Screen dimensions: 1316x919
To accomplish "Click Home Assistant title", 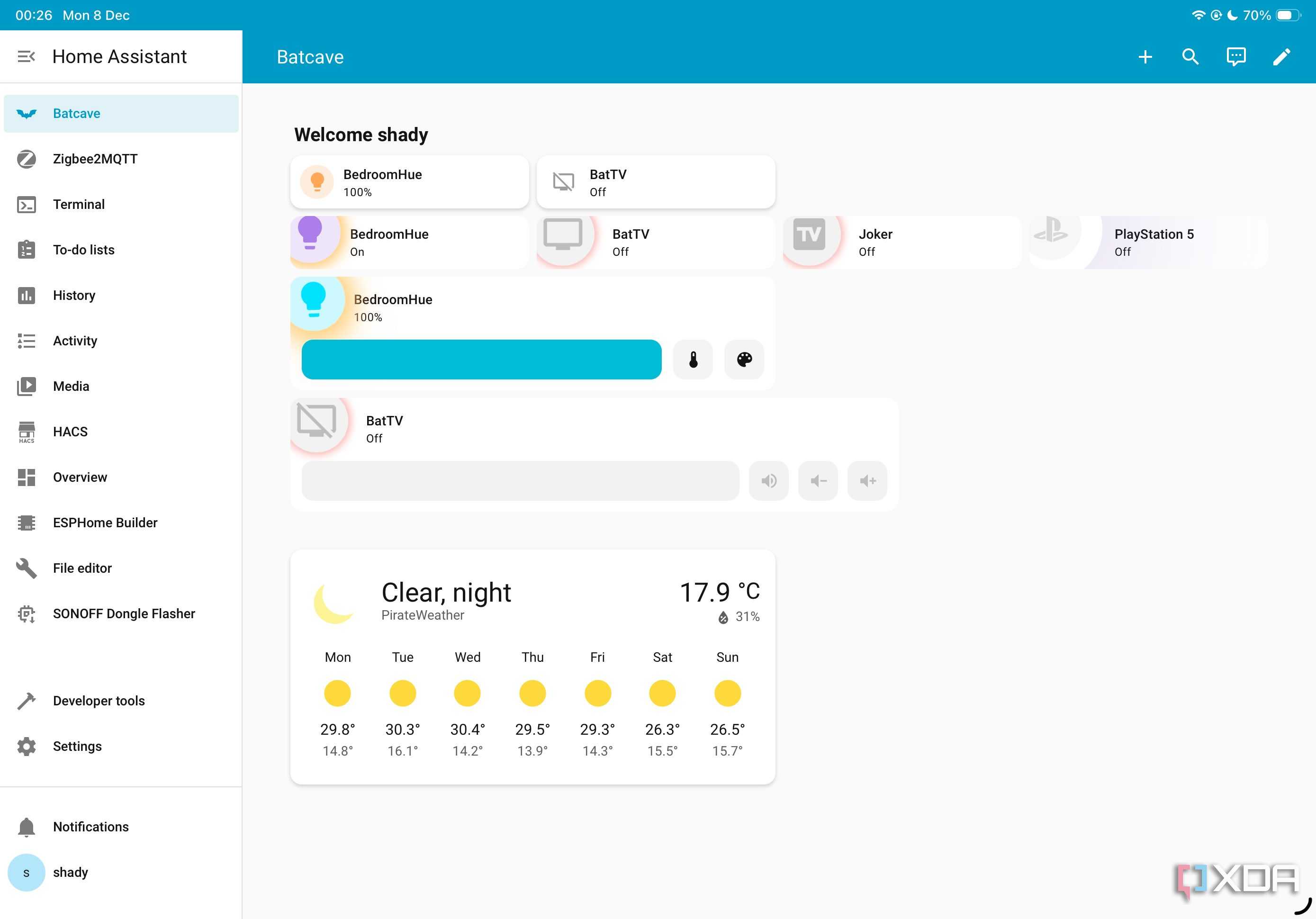I will coord(119,57).
